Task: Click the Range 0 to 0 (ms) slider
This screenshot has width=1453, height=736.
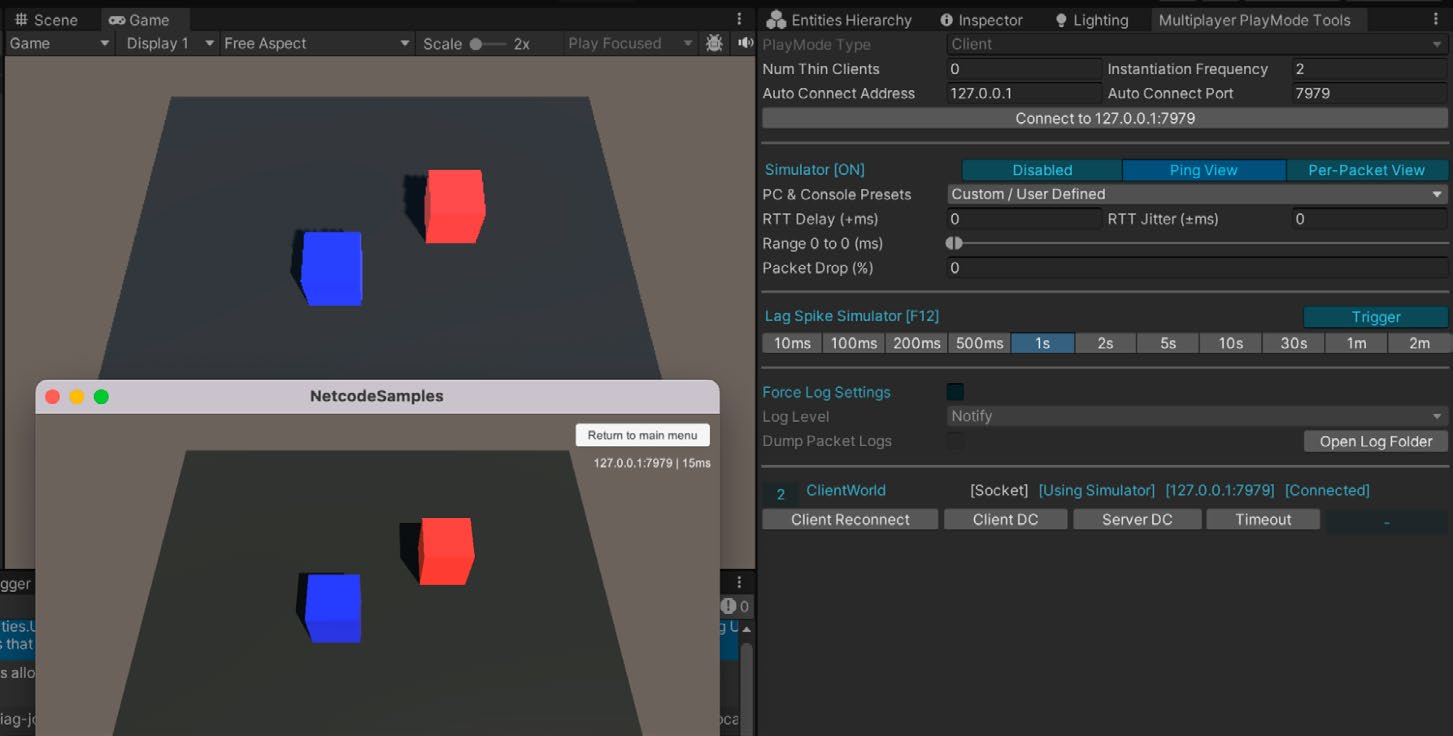Action: tap(1197, 243)
